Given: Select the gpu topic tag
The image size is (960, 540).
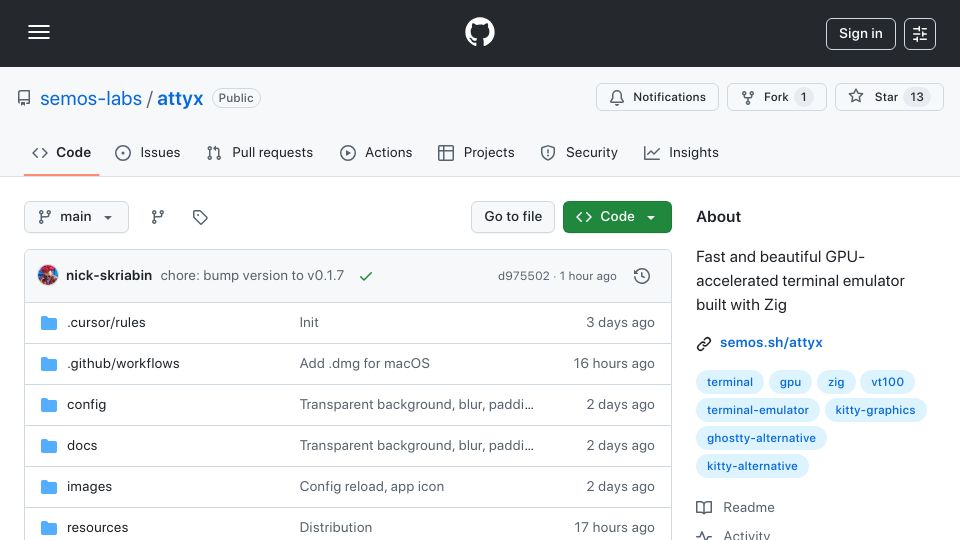Looking at the screenshot, I should (790, 382).
